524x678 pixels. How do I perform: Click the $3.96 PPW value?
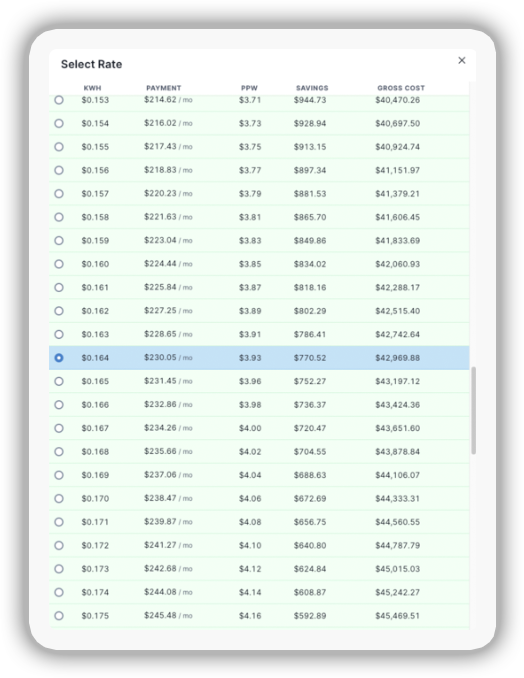[250, 381]
